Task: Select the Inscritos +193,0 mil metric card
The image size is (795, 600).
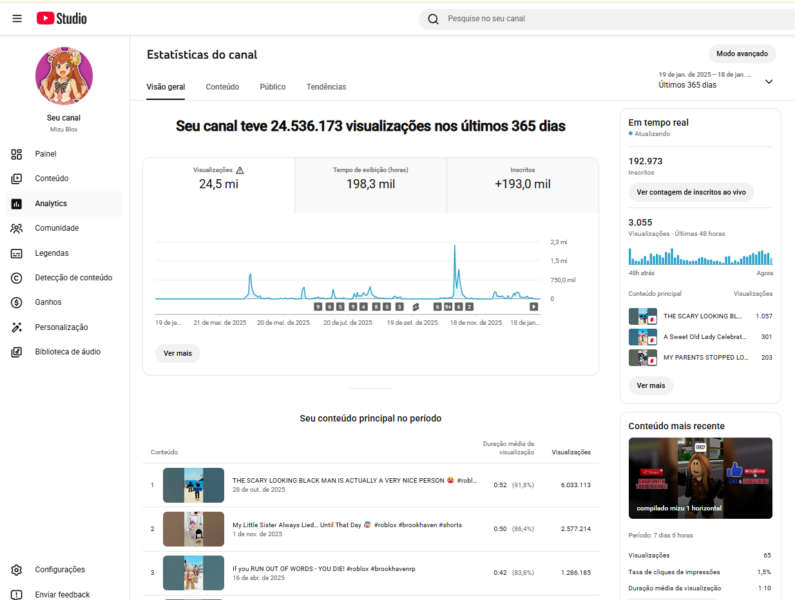Action: [523, 185]
